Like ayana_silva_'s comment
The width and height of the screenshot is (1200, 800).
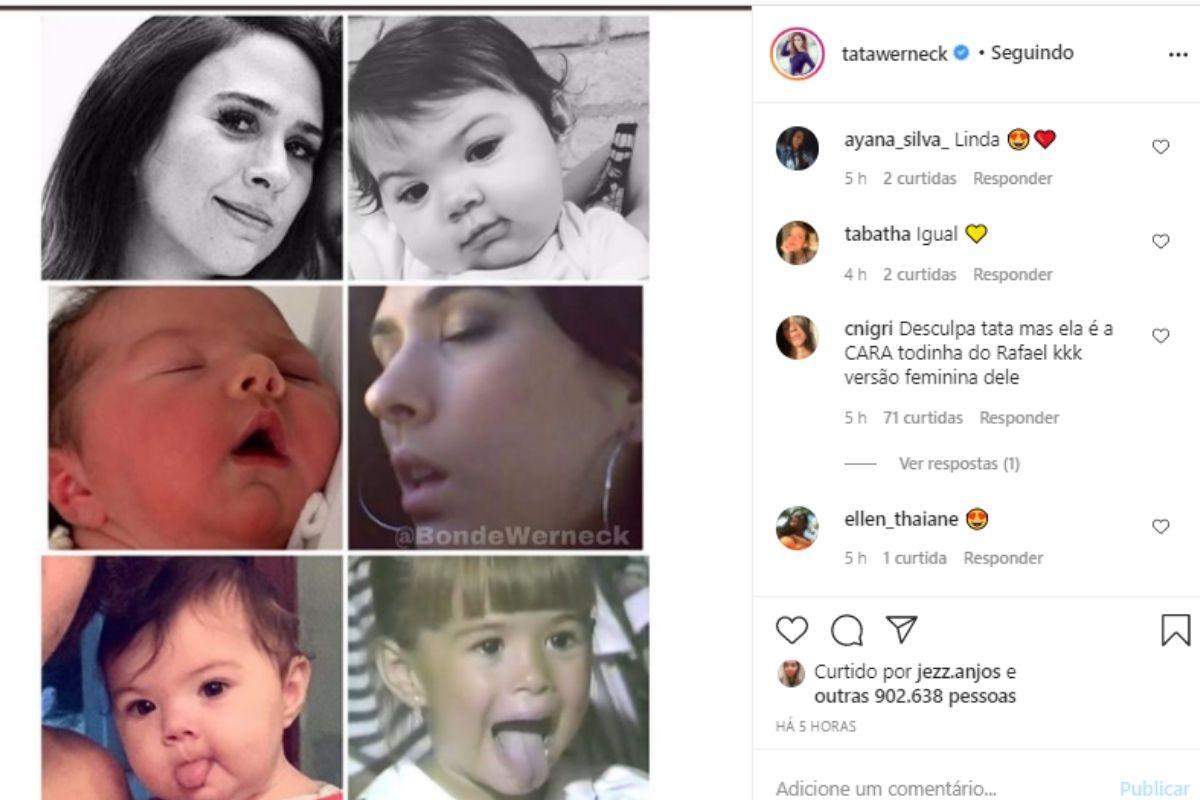pos(1161,147)
